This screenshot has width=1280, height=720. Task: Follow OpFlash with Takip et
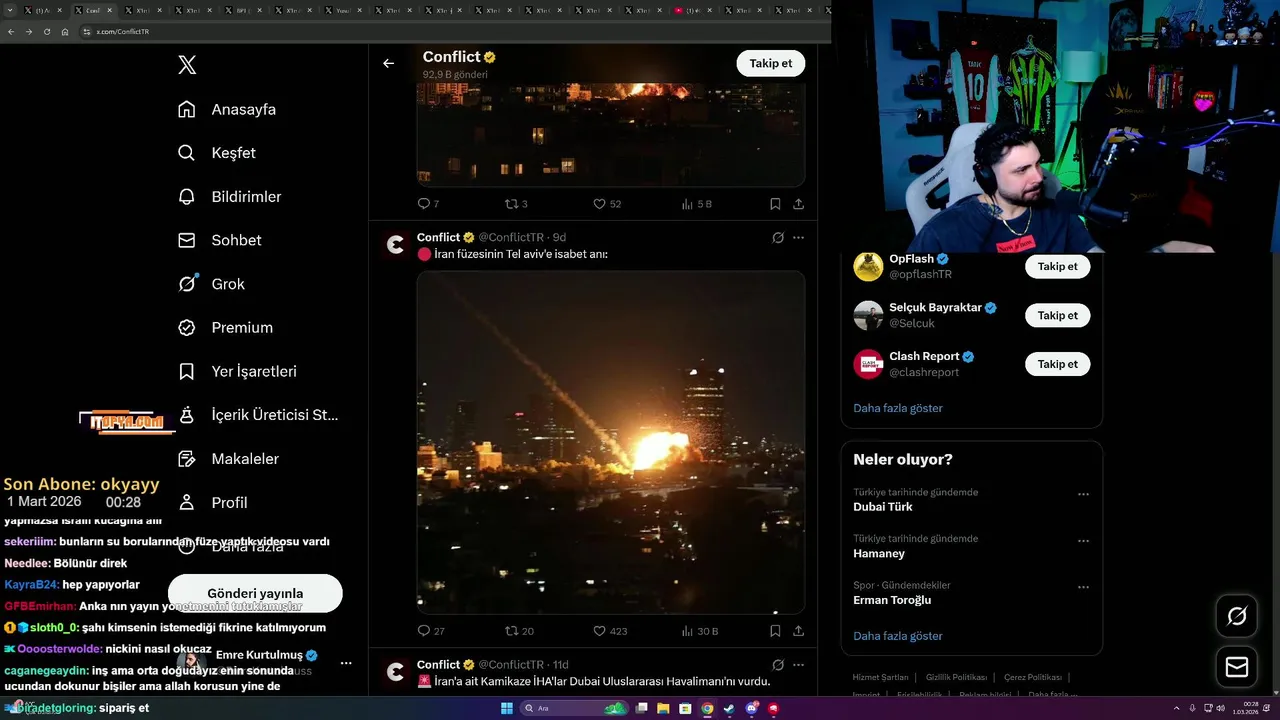[x=1057, y=267]
